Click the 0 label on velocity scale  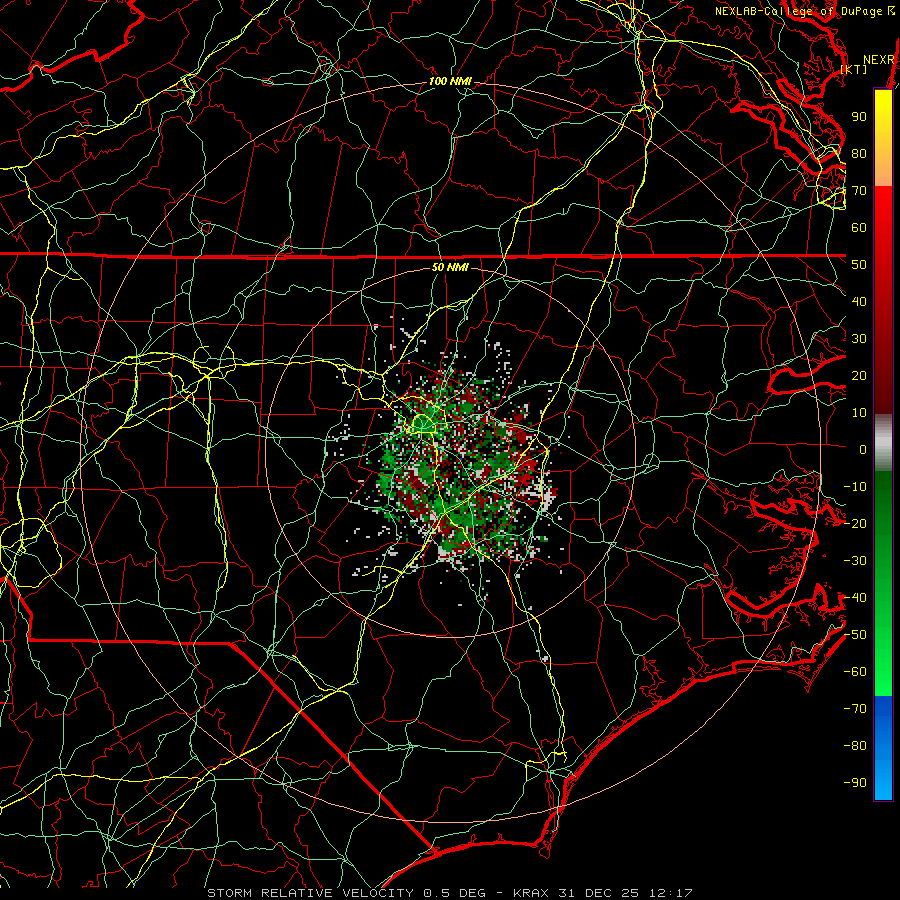tap(863, 449)
